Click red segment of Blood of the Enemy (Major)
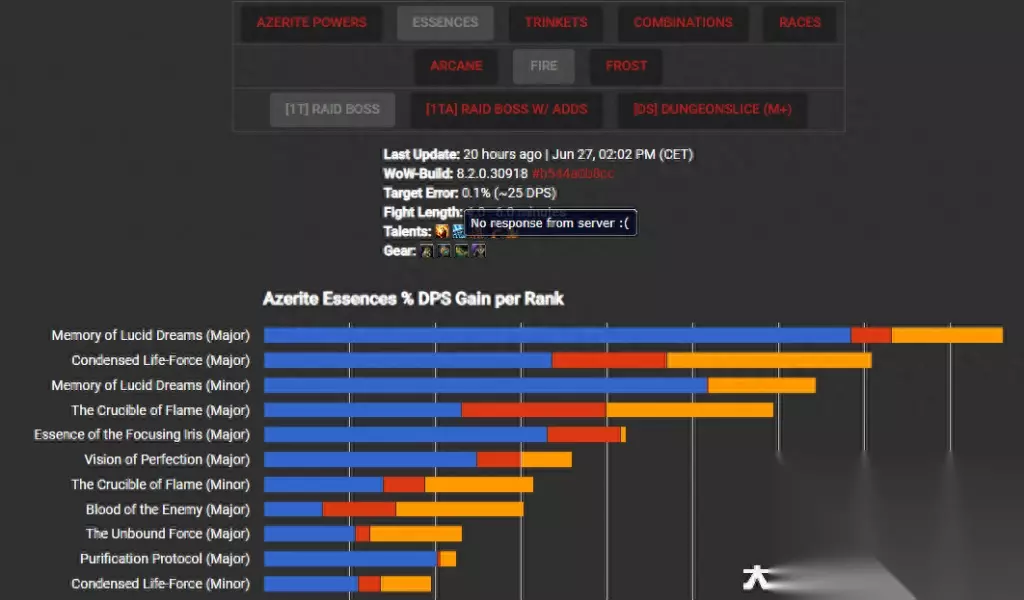This screenshot has height=600, width=1024. [359, 509]
